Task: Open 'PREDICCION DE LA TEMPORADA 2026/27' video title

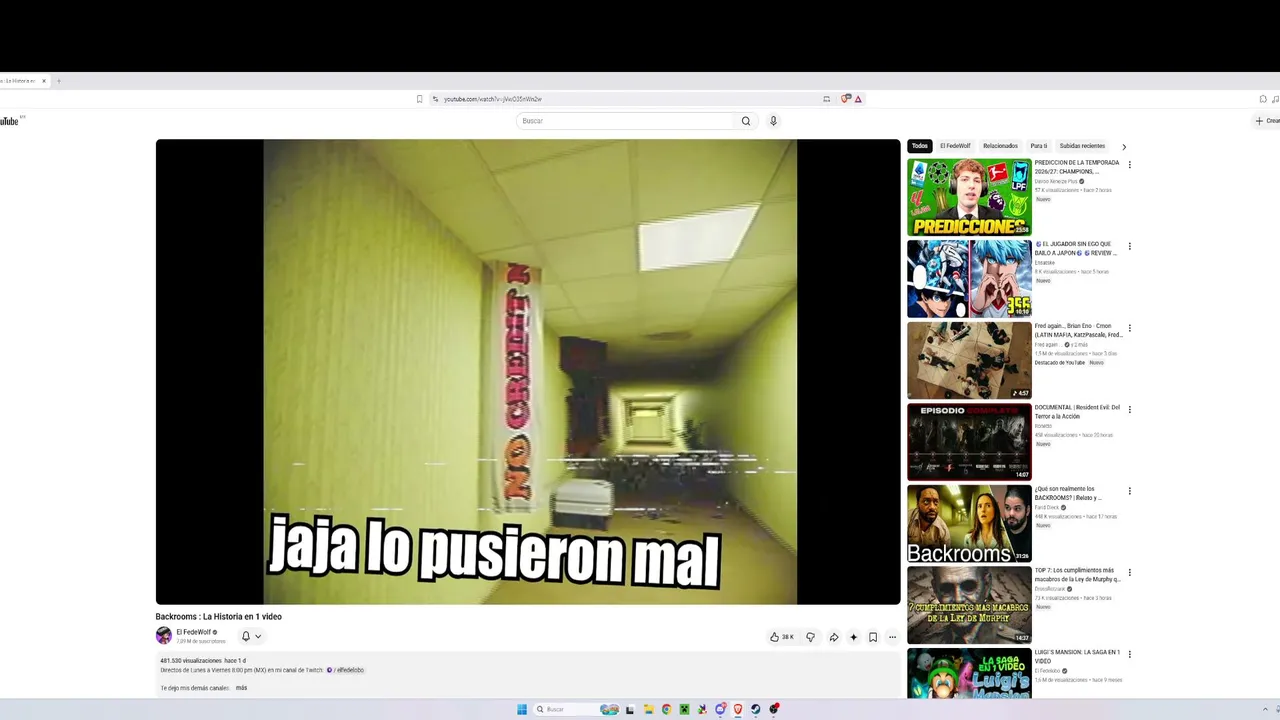Action: tap(1077, 167)
